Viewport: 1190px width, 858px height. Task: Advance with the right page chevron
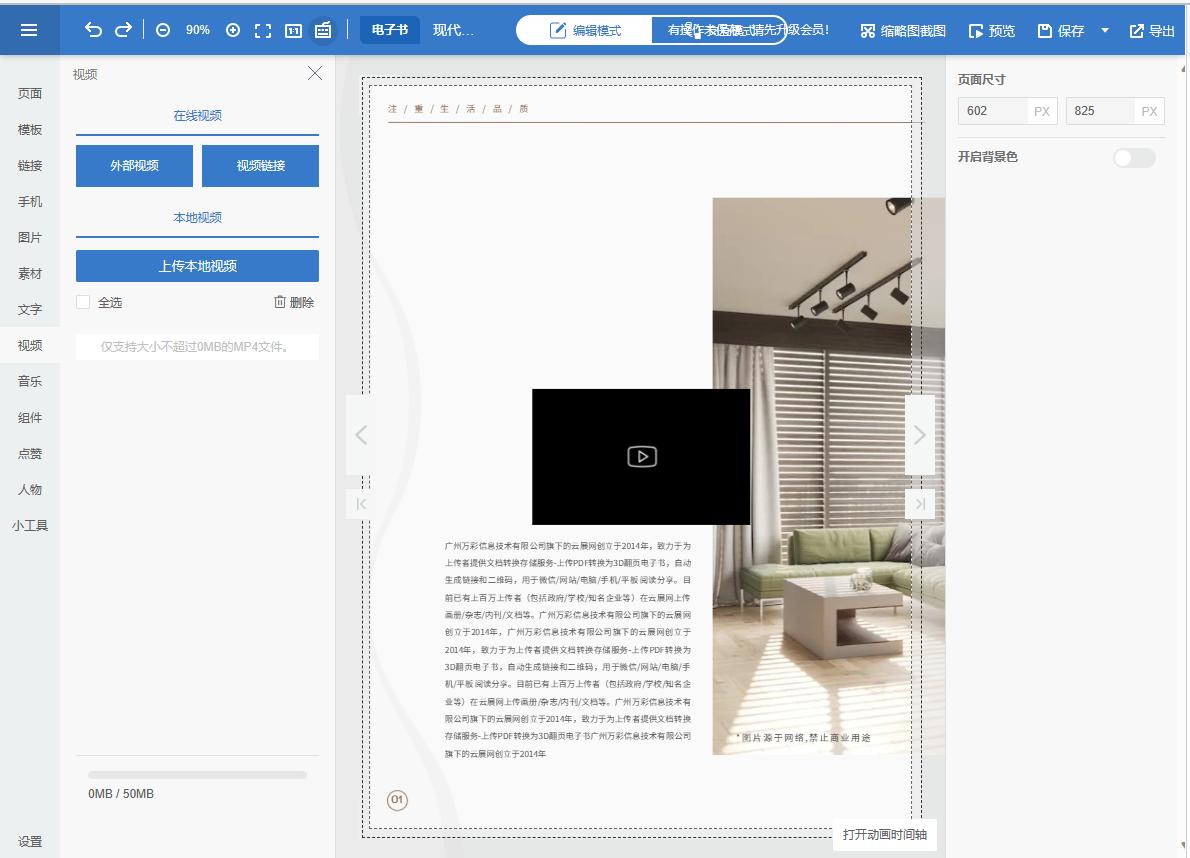coord(918,435)
